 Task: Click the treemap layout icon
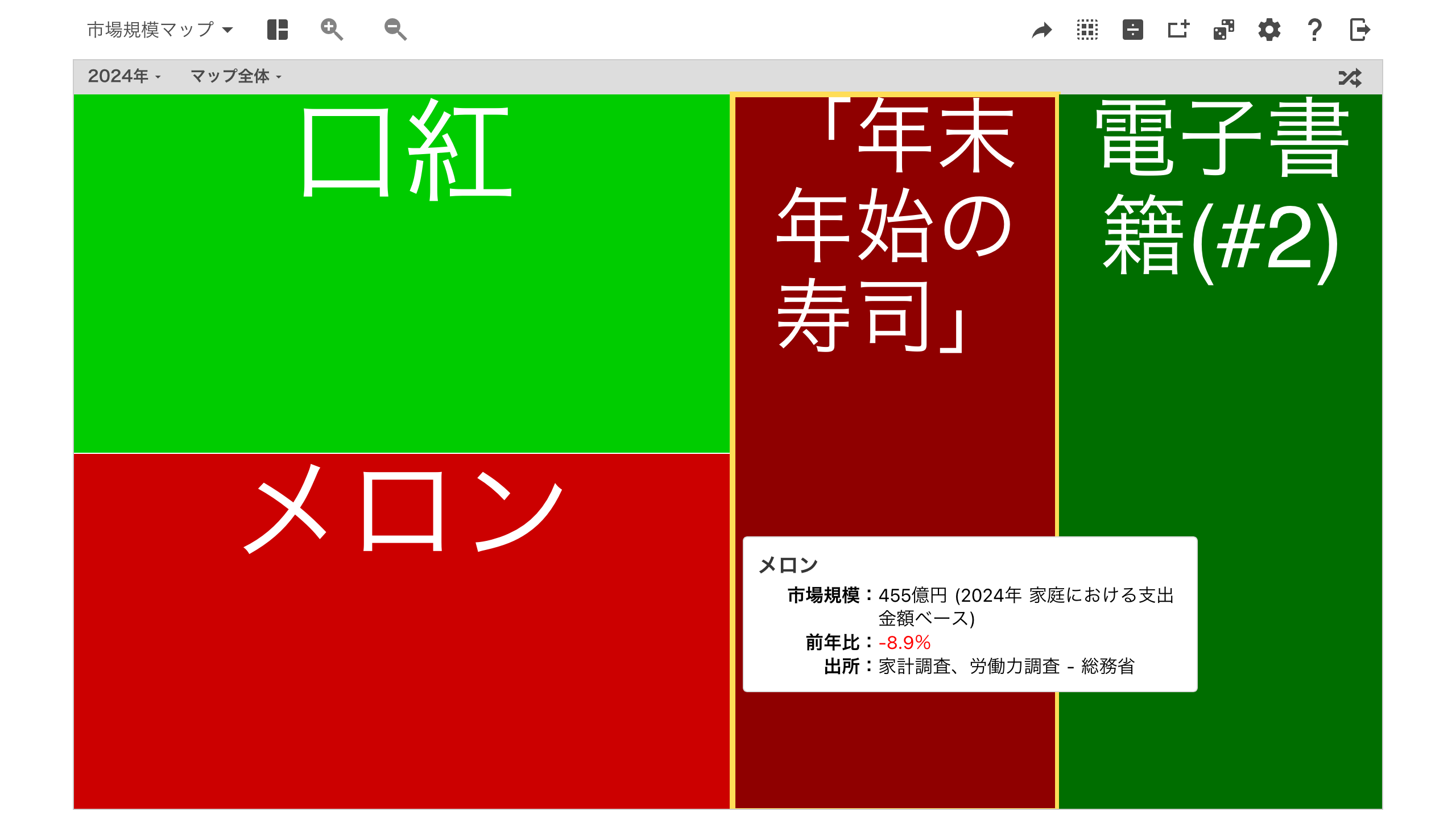[278, 30]
